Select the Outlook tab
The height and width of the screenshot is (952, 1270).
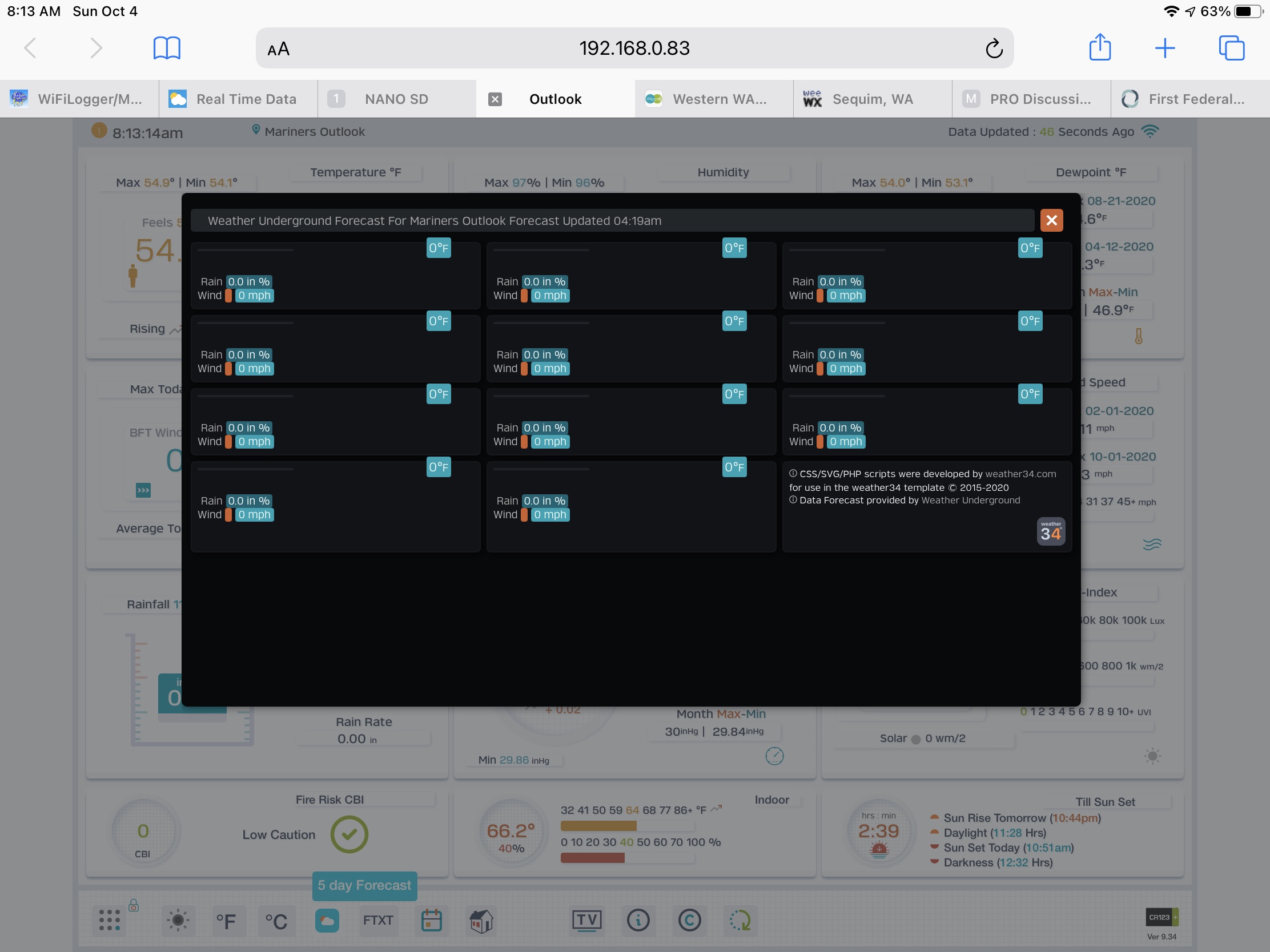click(555, 99)
